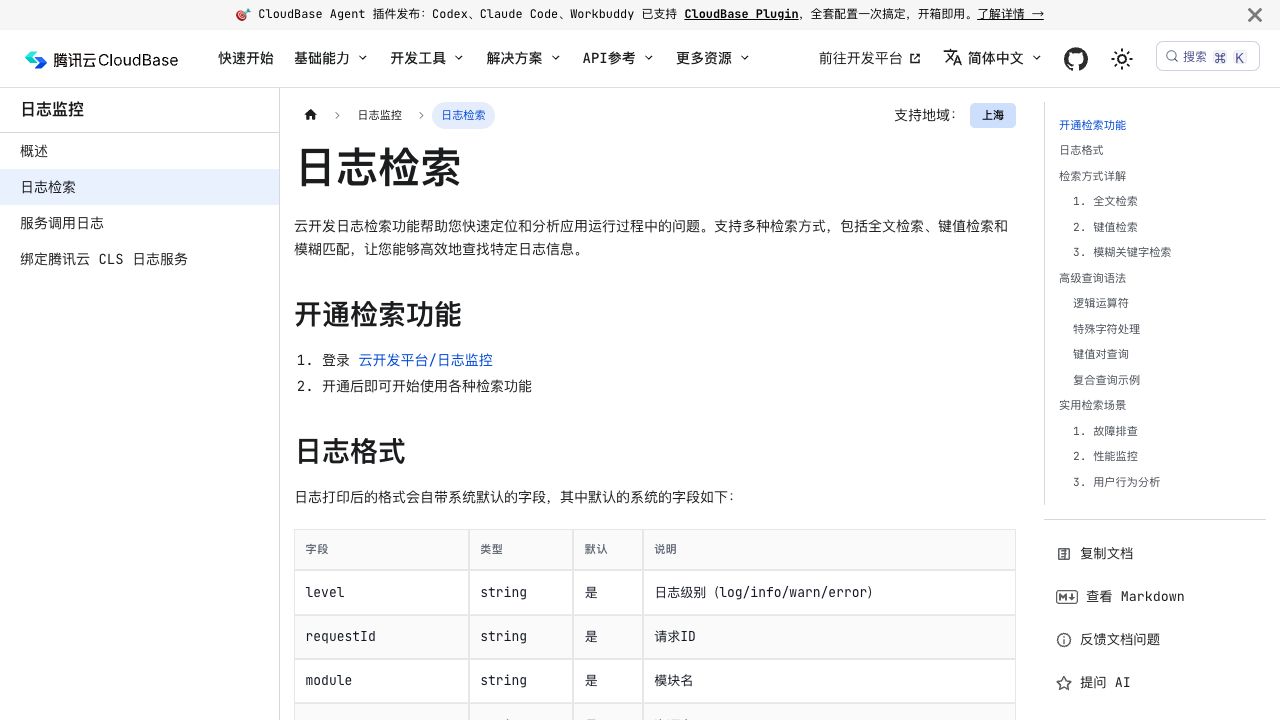Click the language translate icon
The width and height of the screenshot is (1280, 720).
tap(952, 58)
